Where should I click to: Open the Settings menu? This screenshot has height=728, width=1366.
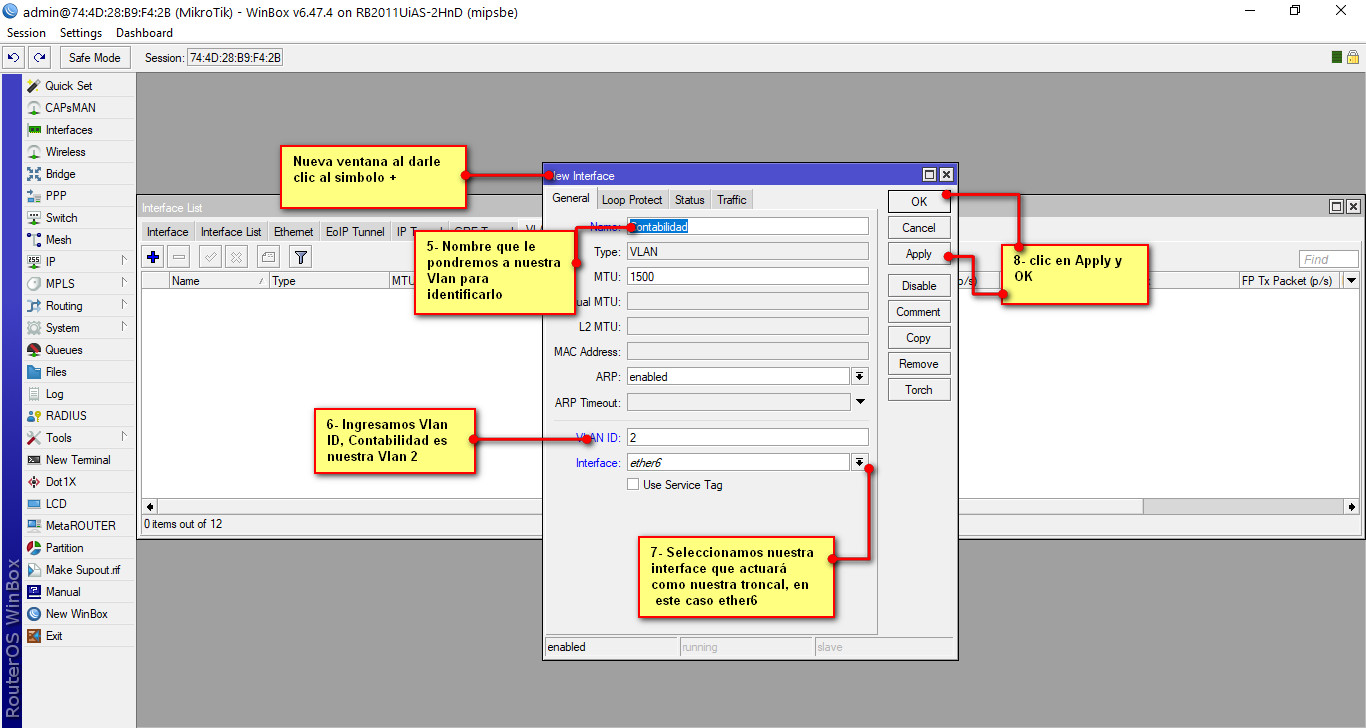pyautogui.click(x=81, y=33)
